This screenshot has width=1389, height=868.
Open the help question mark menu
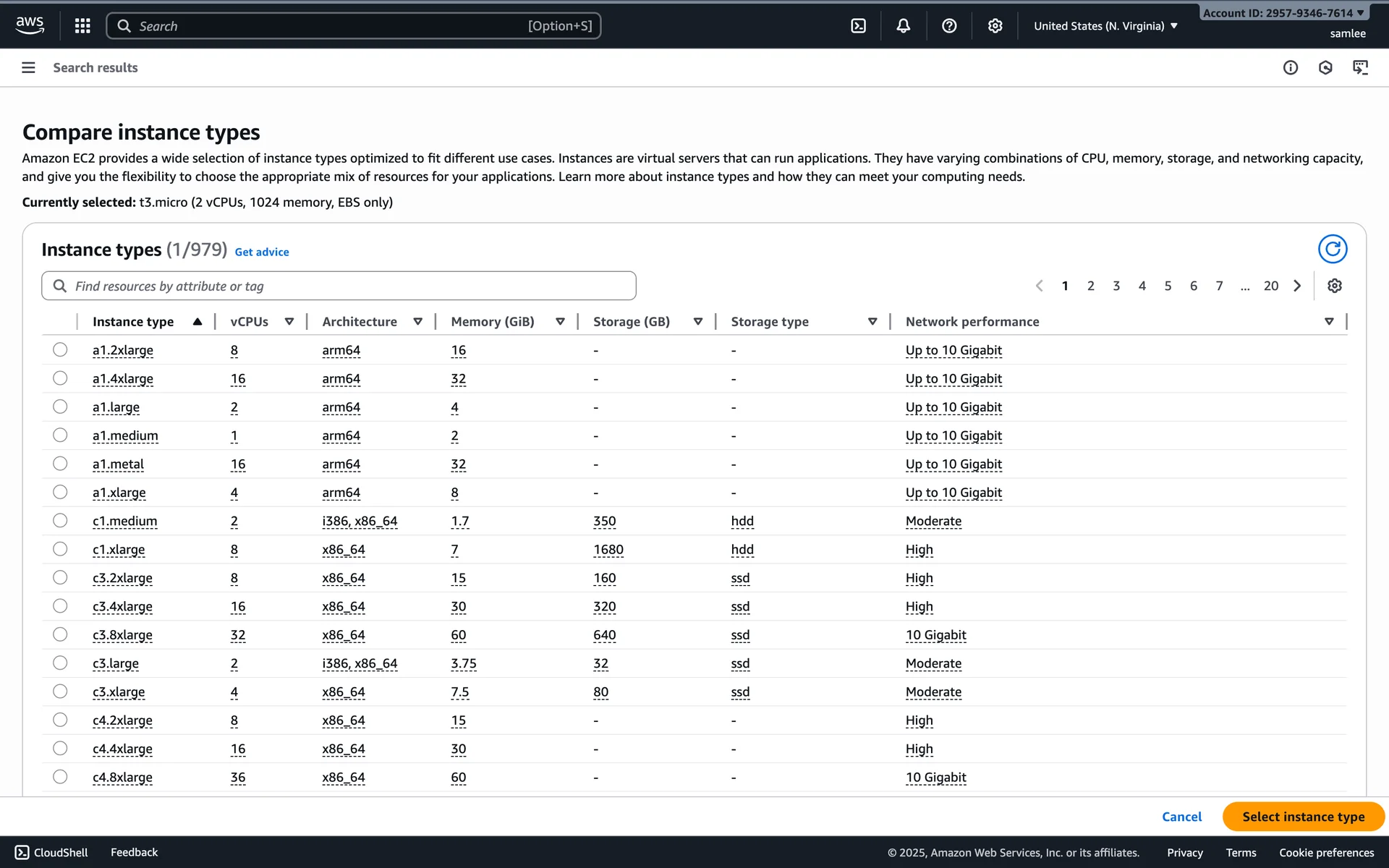pyautogui.click(x=949, y=26)
